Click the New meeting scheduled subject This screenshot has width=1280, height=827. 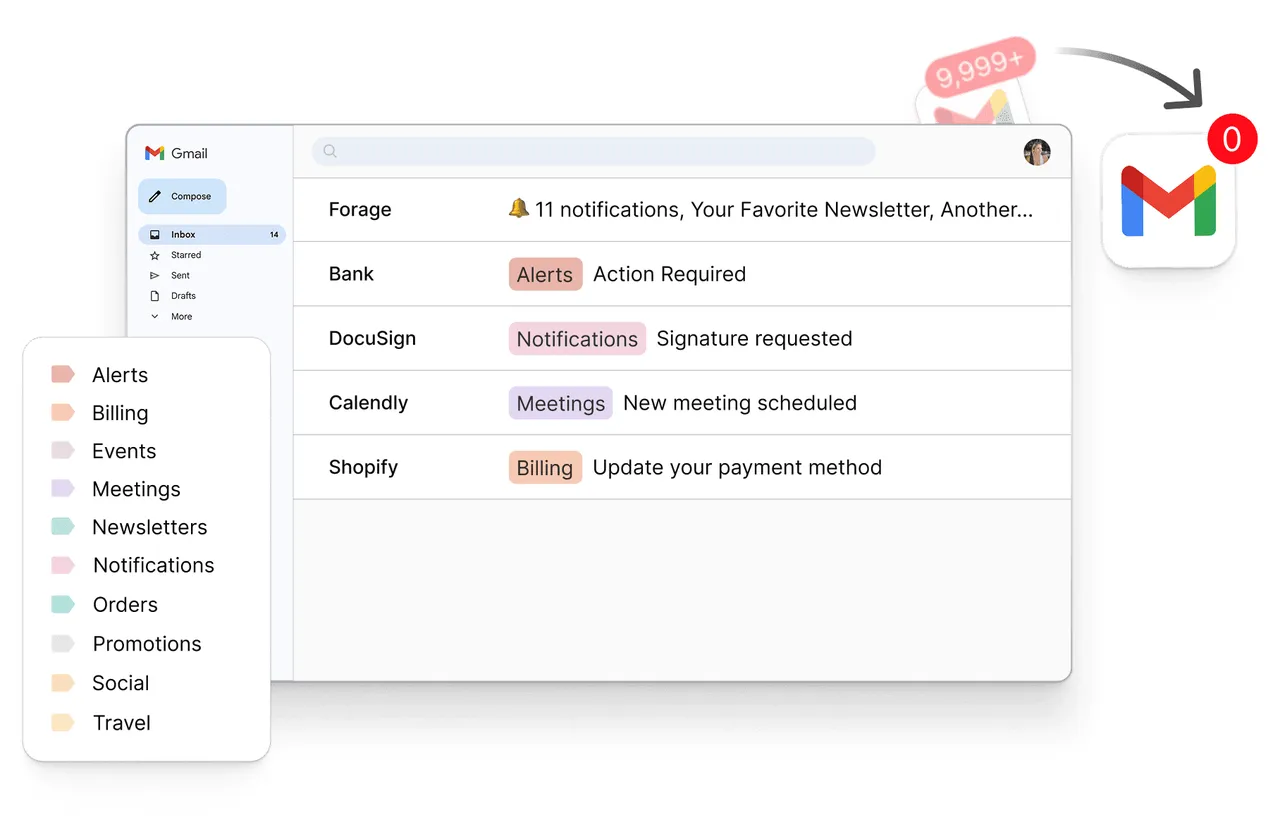(x=740, y=403)
